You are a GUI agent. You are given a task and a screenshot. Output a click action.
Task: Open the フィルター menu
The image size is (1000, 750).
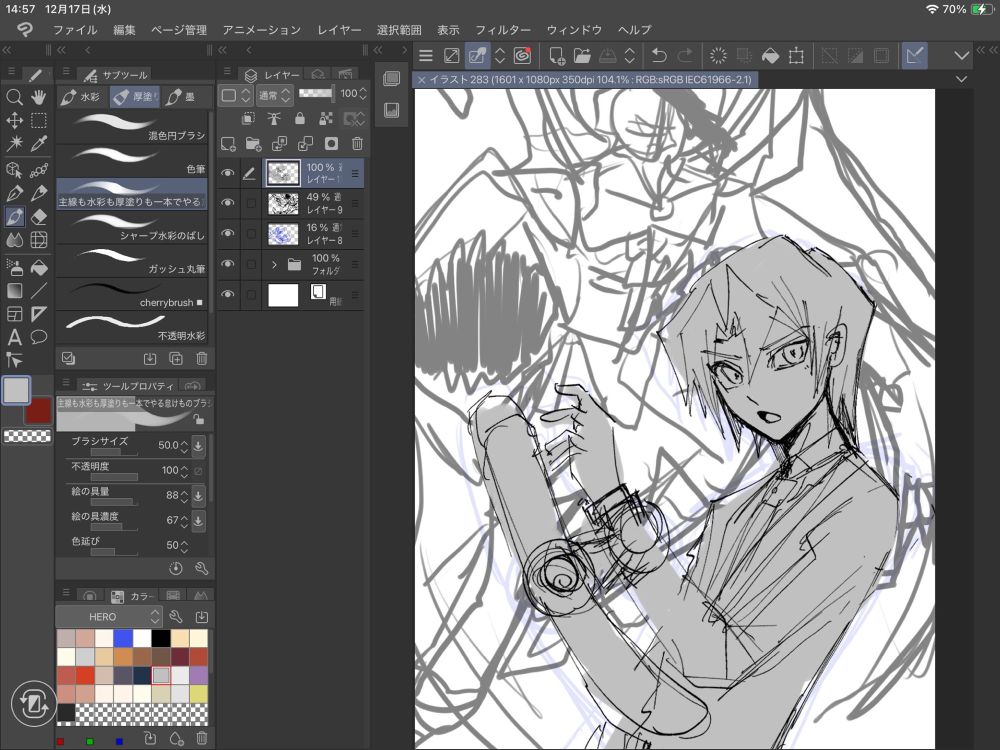(503, 29)
